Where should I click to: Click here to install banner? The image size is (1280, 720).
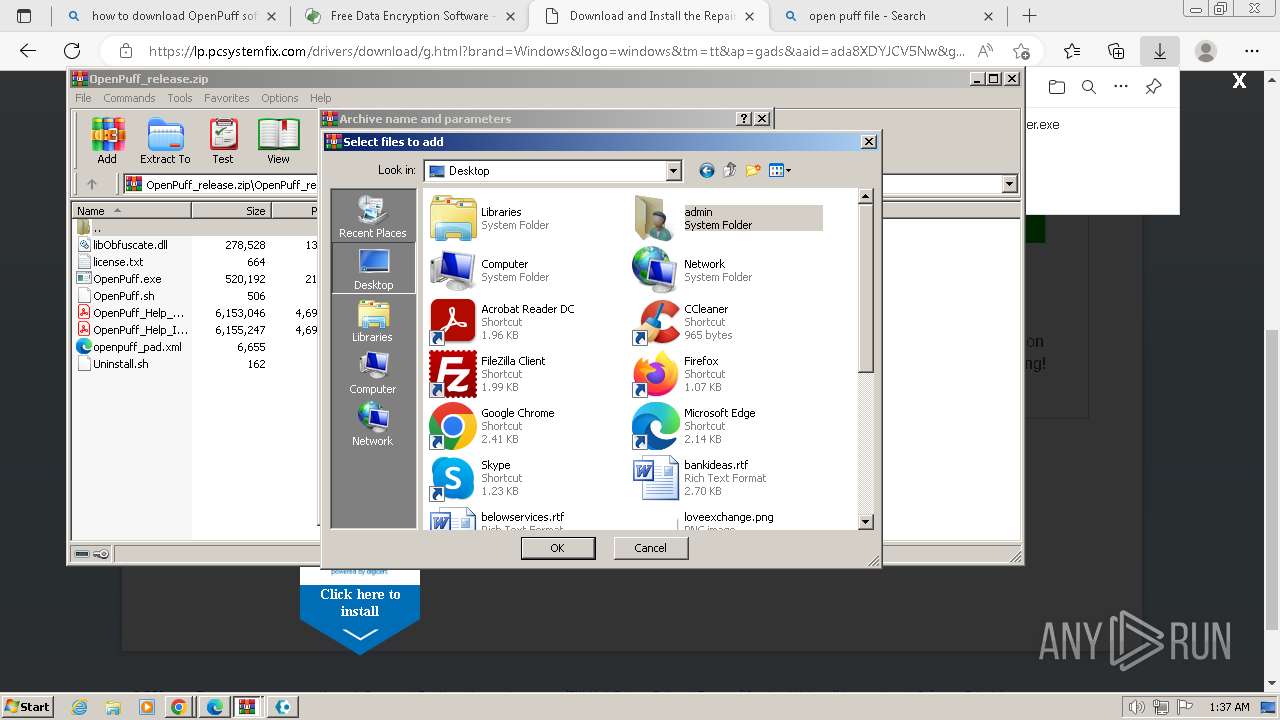(x=360, y=610)
